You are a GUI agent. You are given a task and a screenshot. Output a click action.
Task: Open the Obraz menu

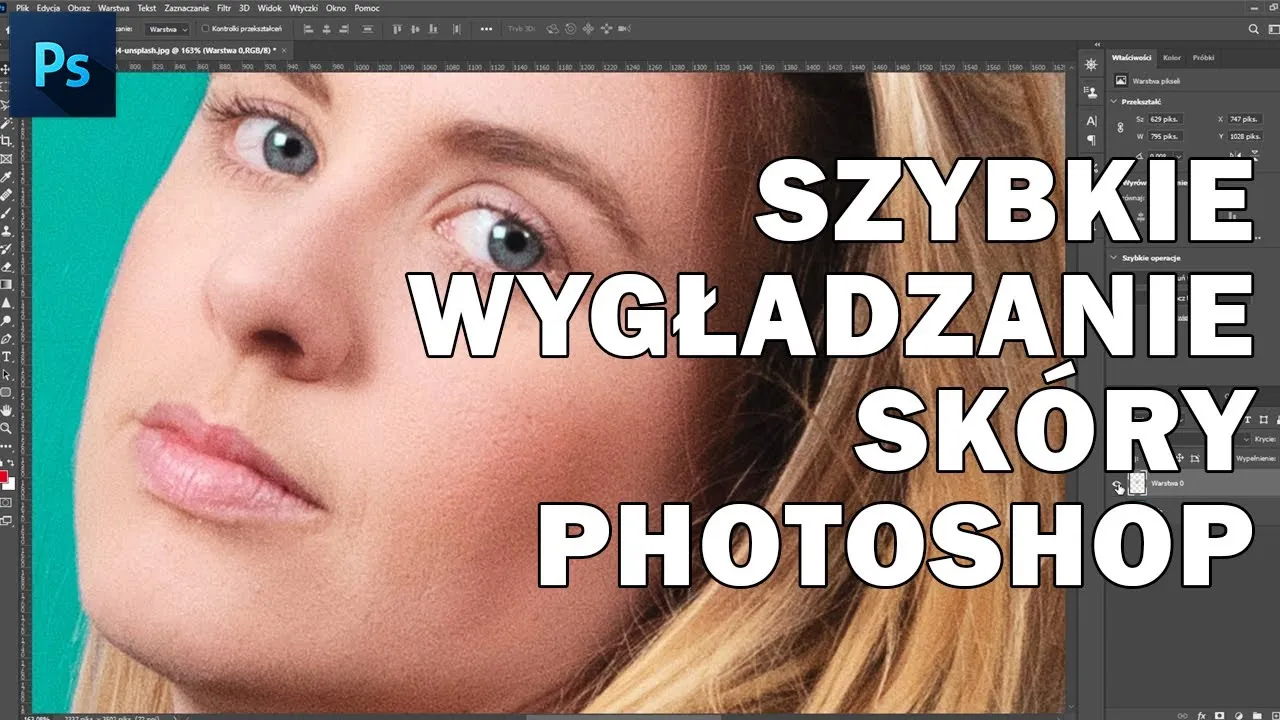(x=79, y=7)
